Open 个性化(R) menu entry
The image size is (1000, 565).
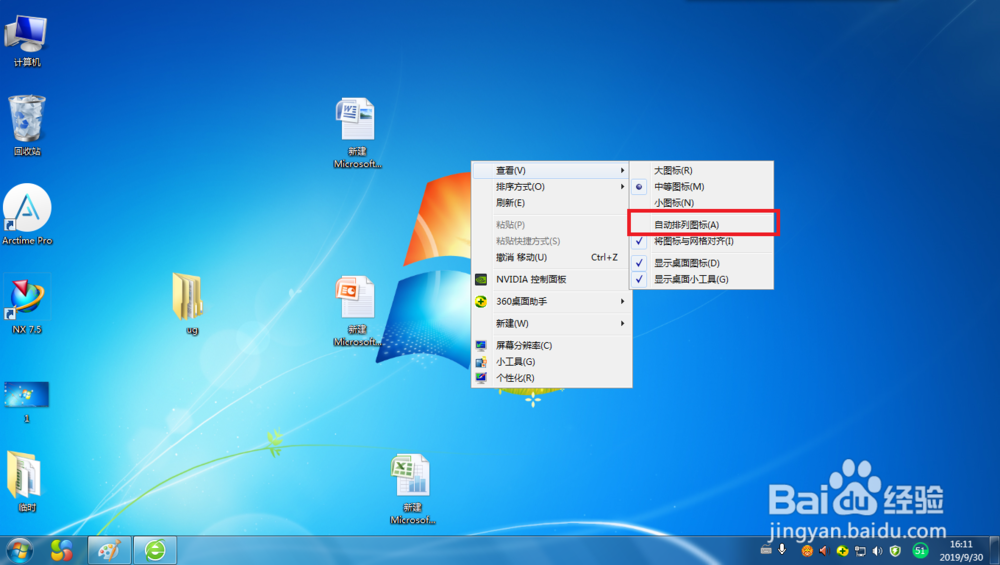[x=552, y=378]
